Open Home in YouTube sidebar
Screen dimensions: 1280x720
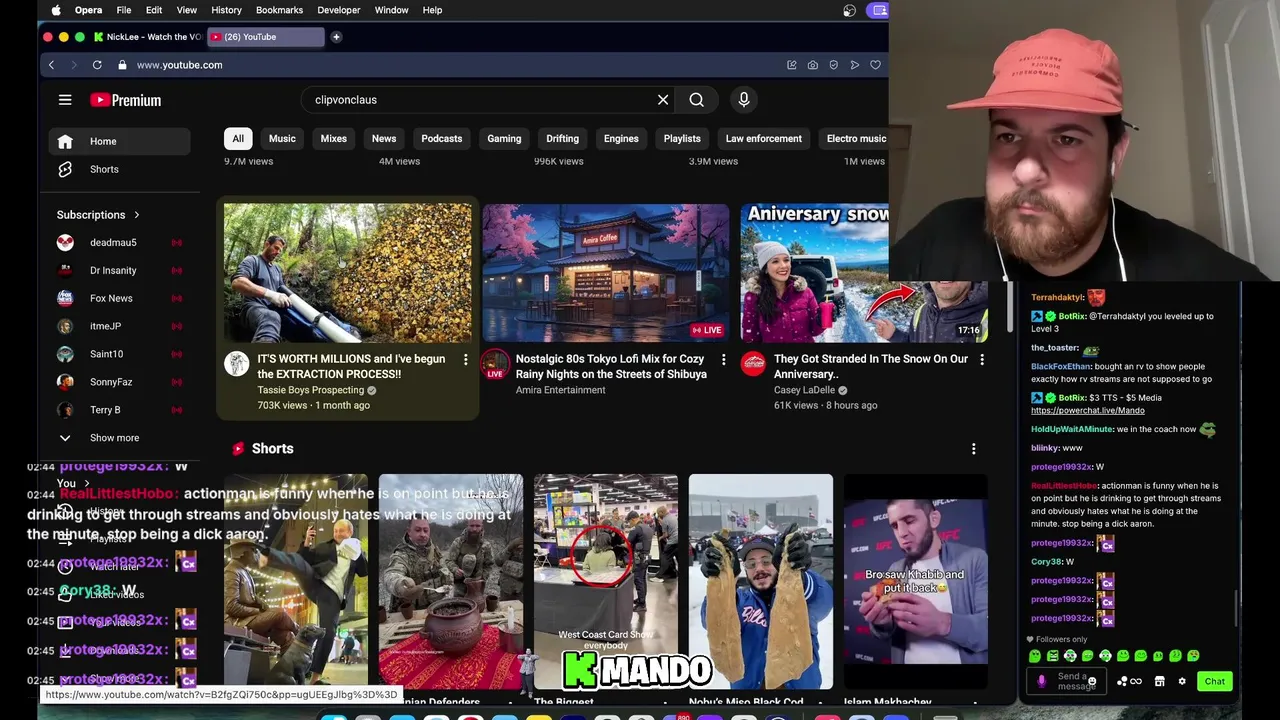click(x=119, y=141)
